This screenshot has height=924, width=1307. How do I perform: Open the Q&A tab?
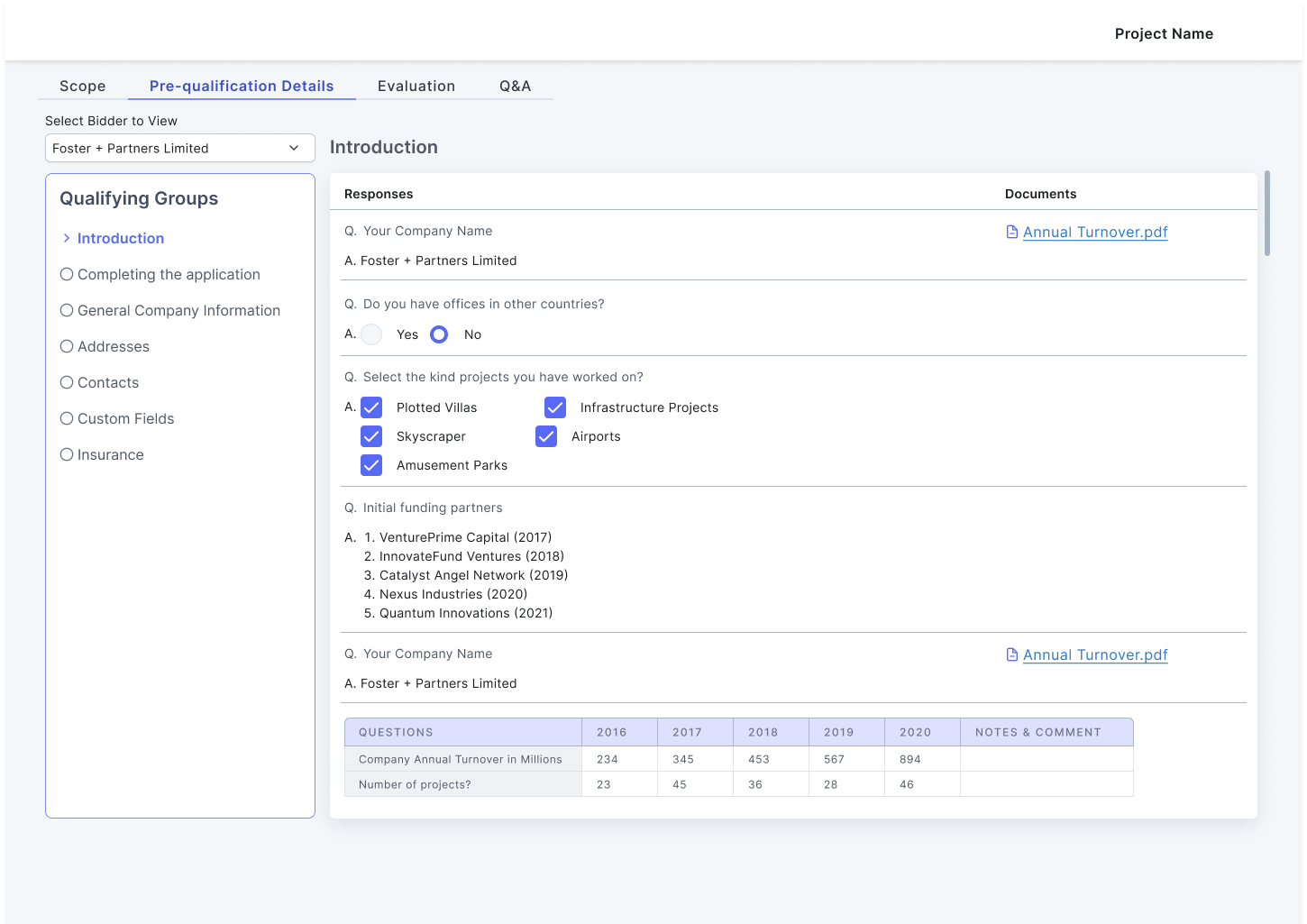(515, 86)
